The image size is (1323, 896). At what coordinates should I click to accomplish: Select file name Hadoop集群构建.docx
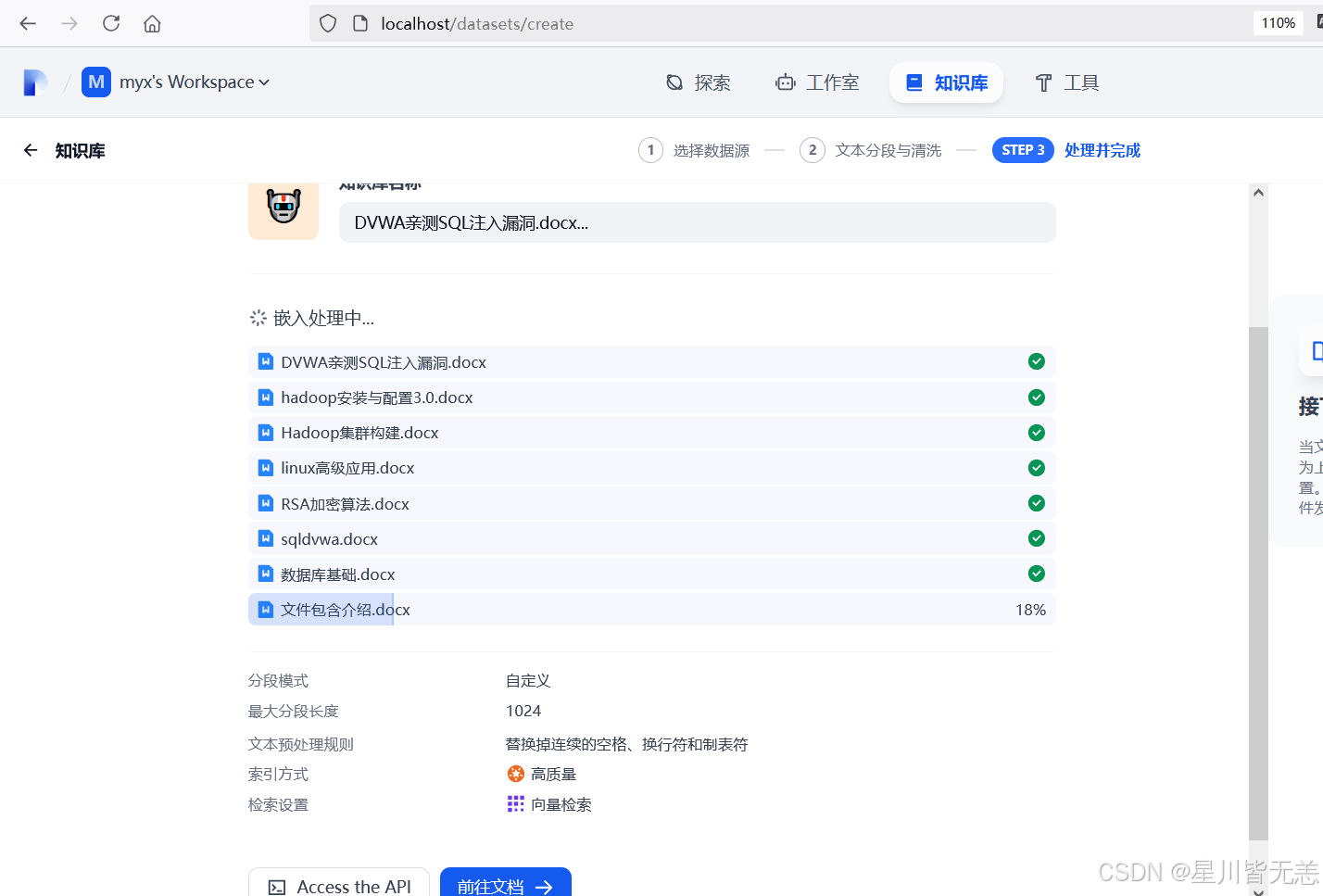point(359,433)
